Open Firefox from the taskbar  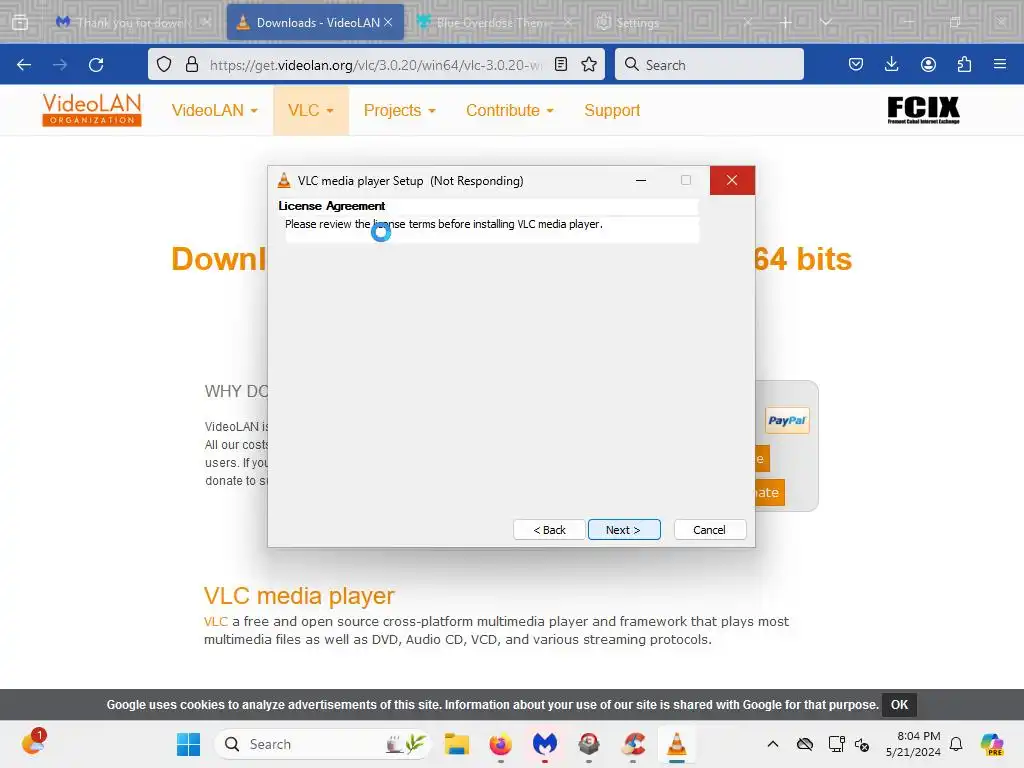click(501, 744)
